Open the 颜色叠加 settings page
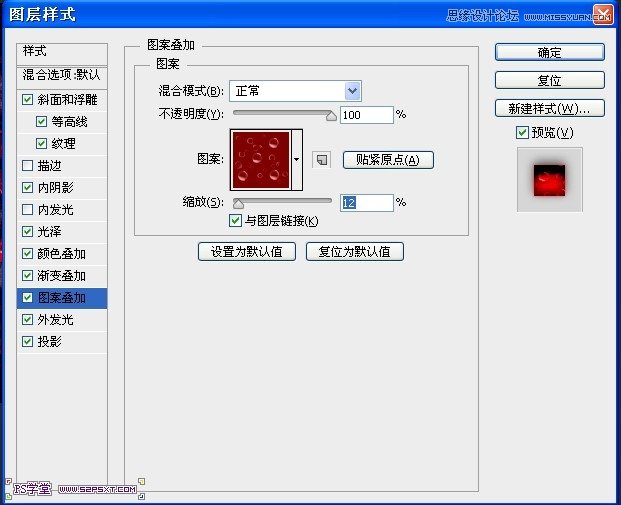The width and height of the screenshot is (621, 505). point(61,253)
